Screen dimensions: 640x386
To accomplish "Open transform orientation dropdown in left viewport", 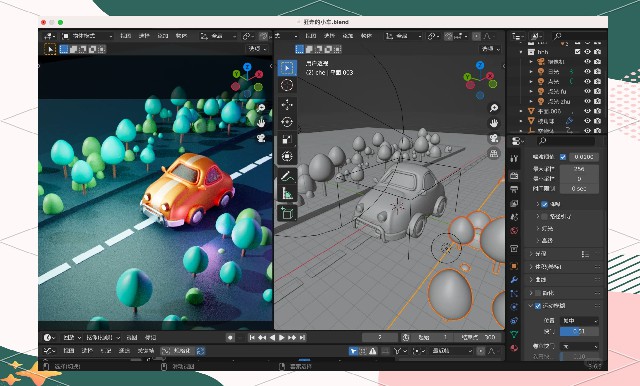I will tap(218, 36).
